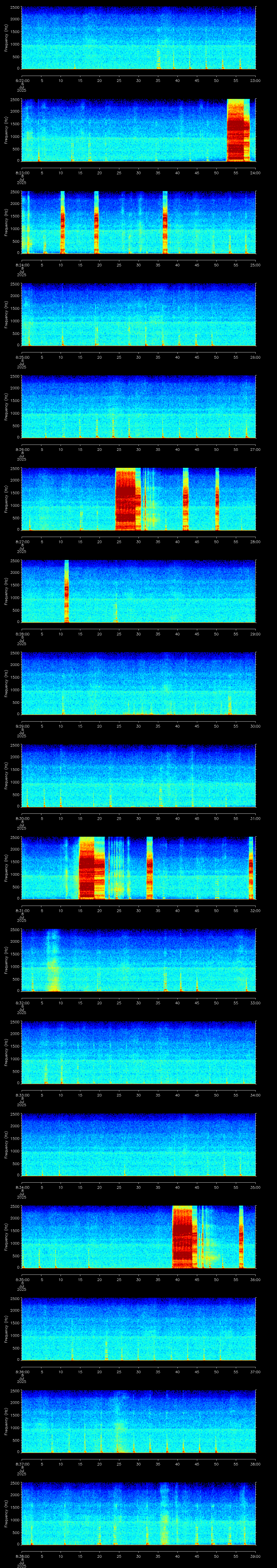Click the 19-second red burst in 8:24:00 panel
277x1568 pixels.
click(x=96, y=222)
